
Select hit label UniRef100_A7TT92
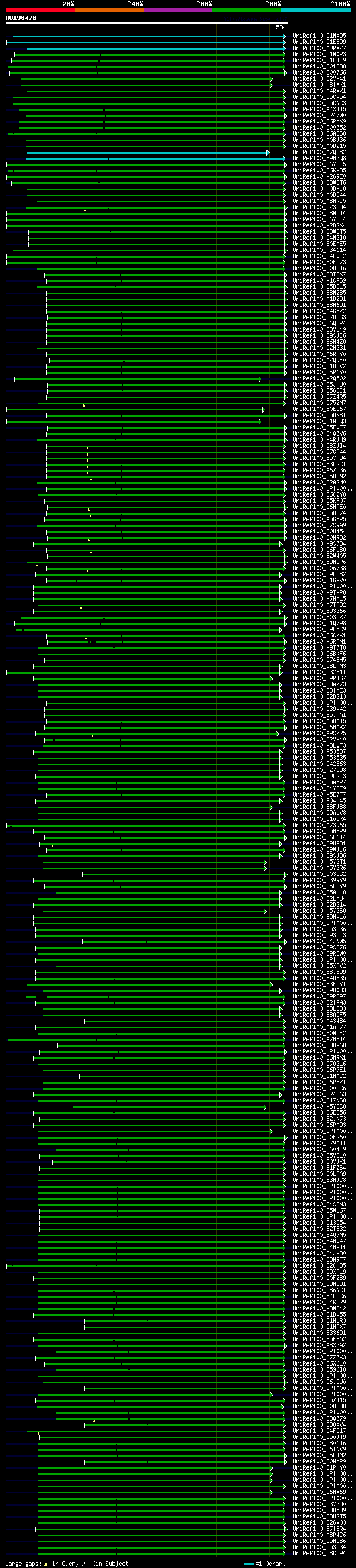point(319,605)
